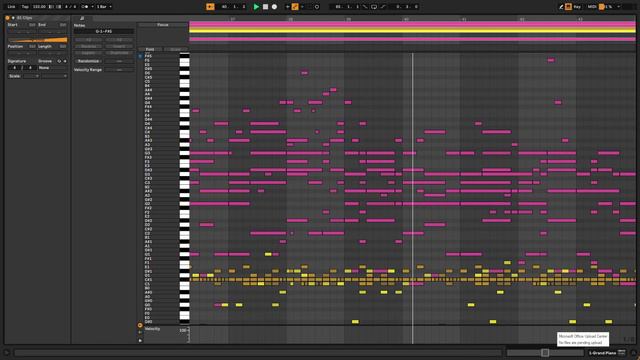
Task: Click the orange CPU load meter indicator
Action: point(602,7)
